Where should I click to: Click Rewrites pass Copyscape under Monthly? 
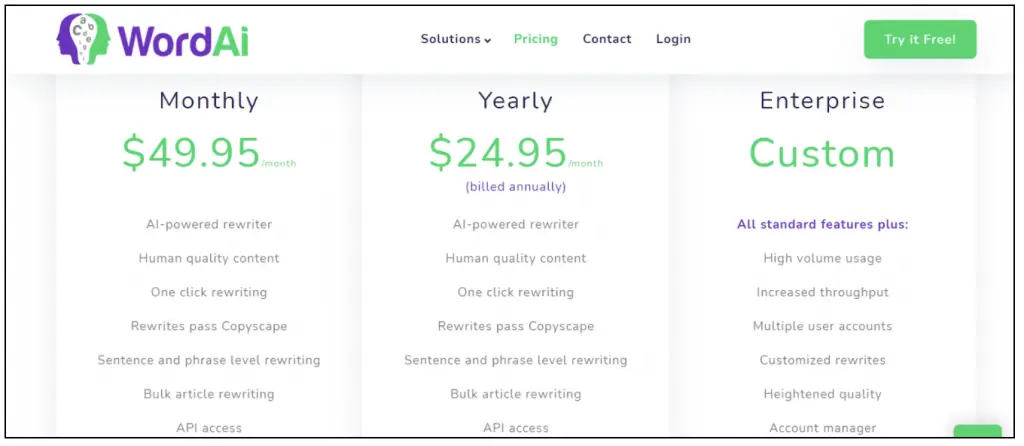coord(209,326)
